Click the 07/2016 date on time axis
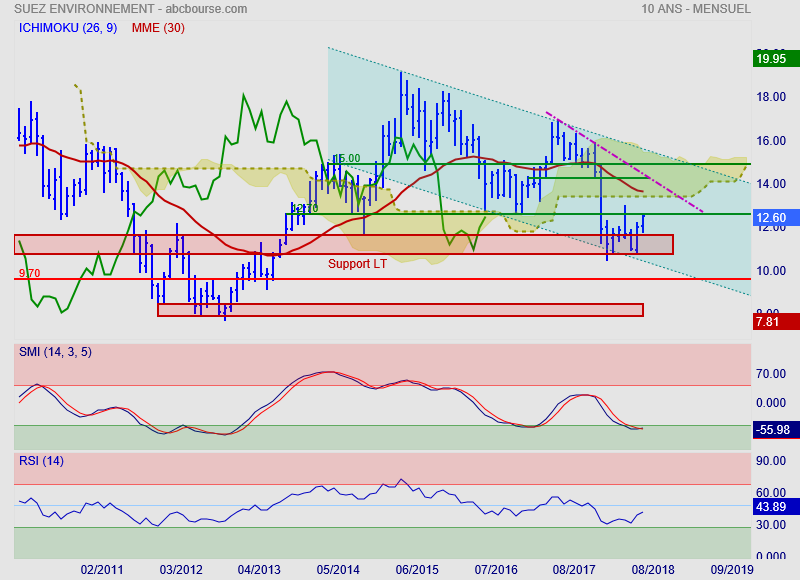 point(496,570)
